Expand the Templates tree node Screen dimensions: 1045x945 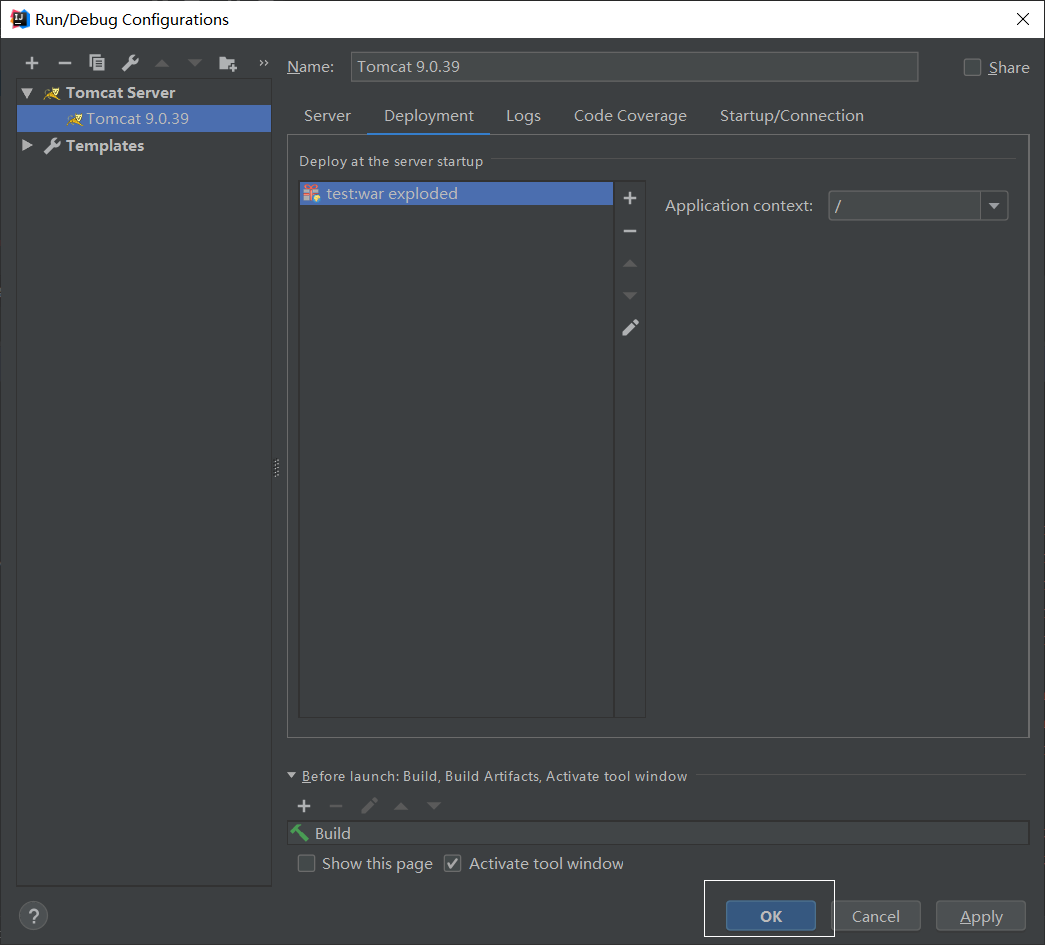click(x=27, y=145)
